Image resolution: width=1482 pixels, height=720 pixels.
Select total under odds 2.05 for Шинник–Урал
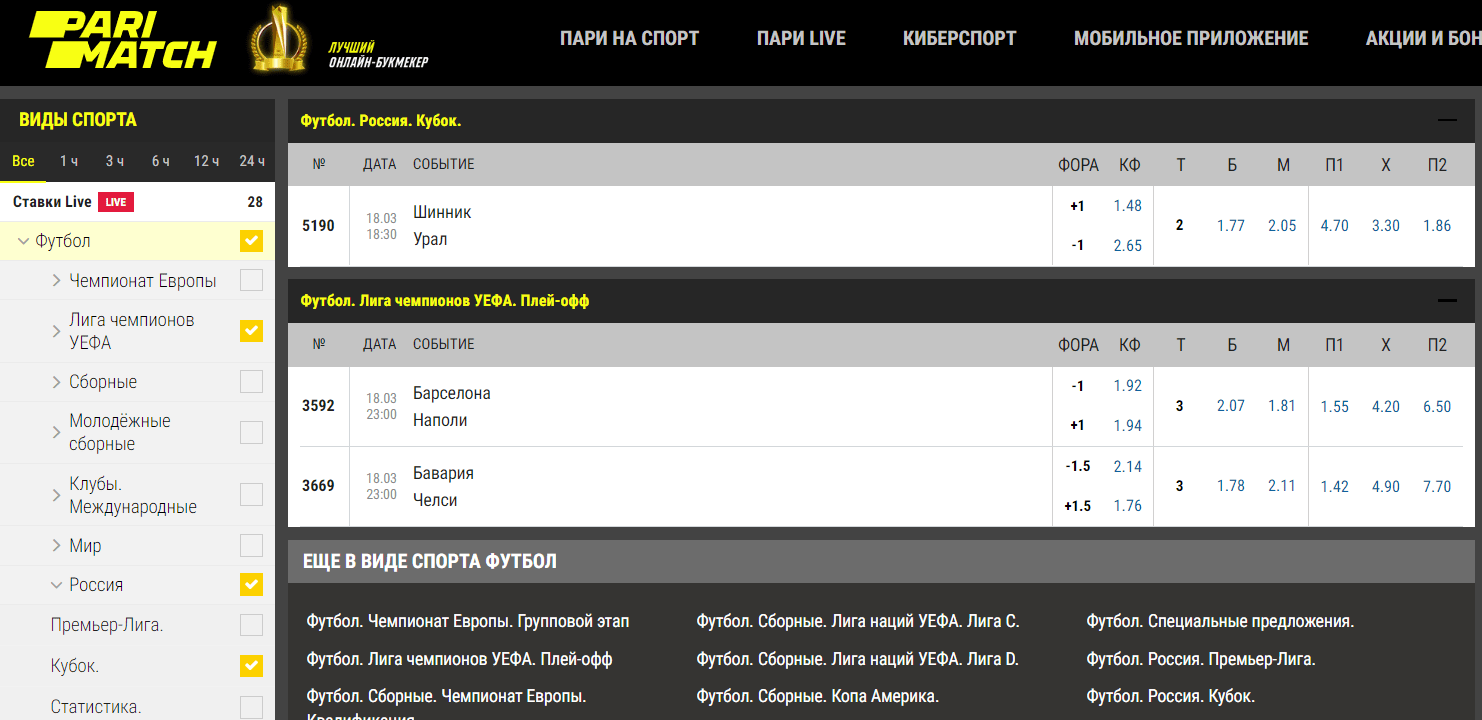pyautogui.click(x=1282, y=226)
